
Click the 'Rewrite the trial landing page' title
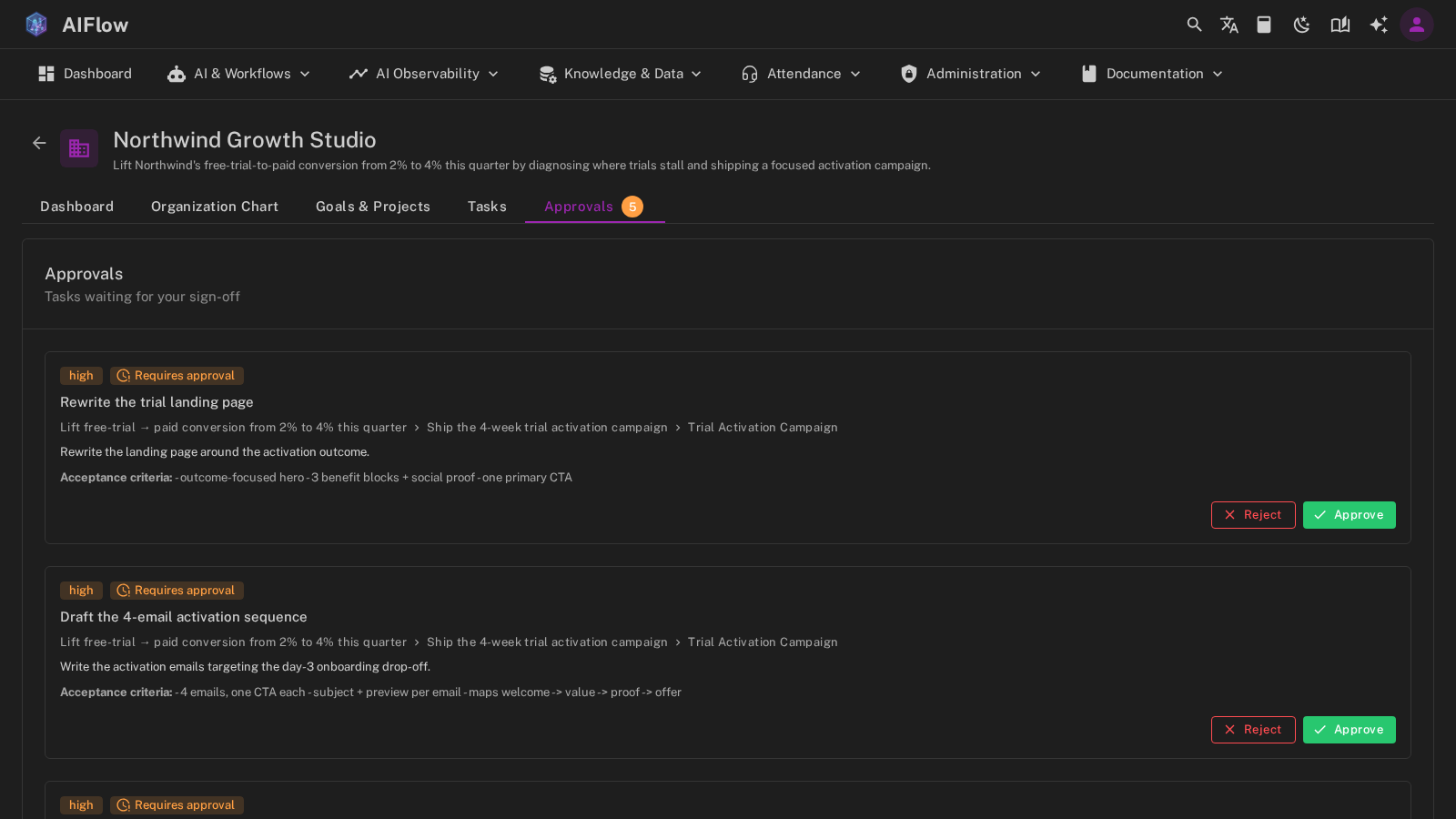coord(157,402)
